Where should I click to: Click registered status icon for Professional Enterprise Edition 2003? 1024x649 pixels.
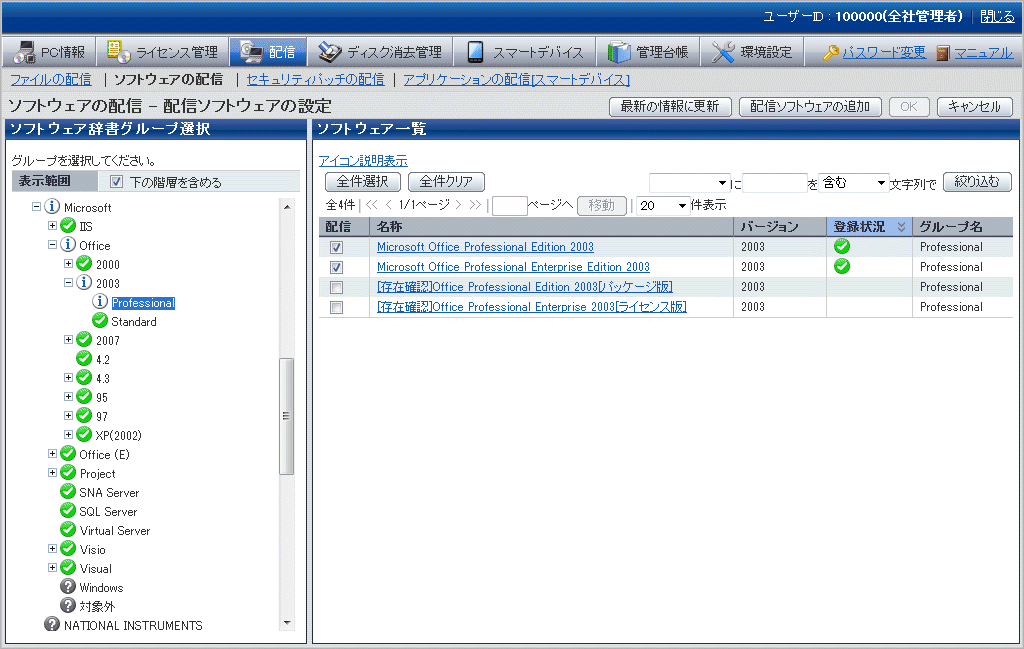pos(842,266)
